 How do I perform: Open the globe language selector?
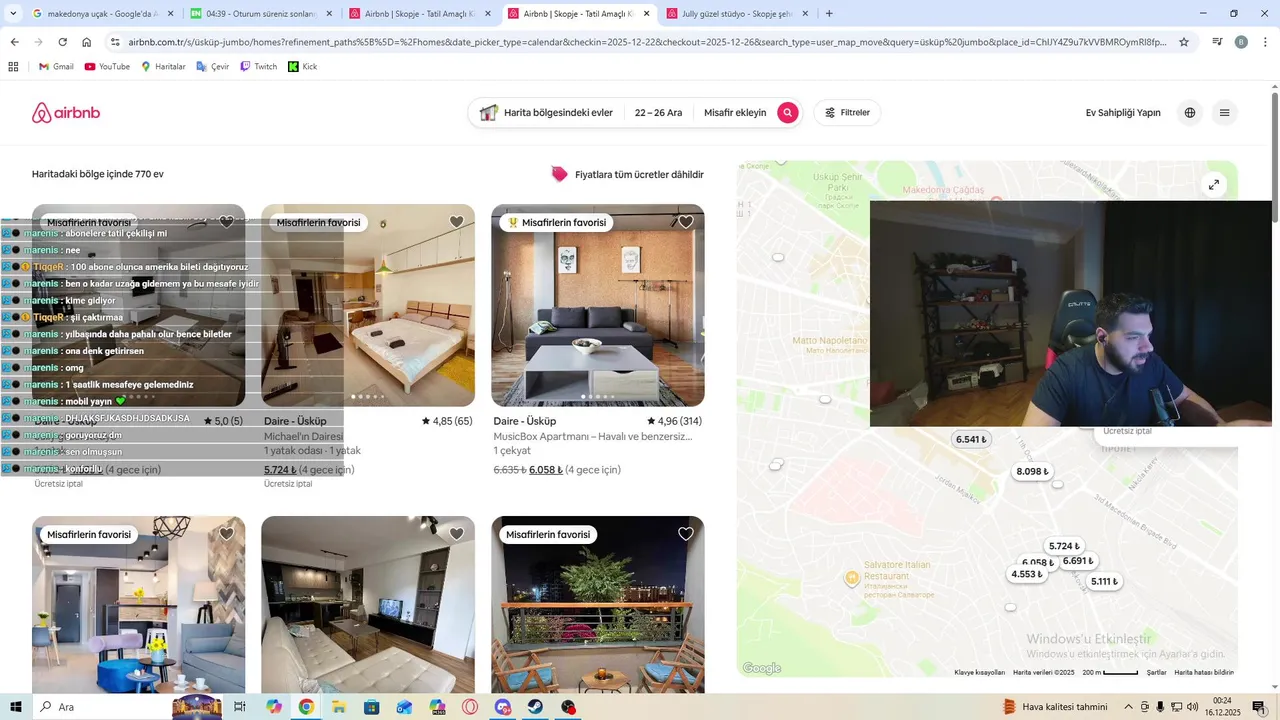tap(1190, 113)
